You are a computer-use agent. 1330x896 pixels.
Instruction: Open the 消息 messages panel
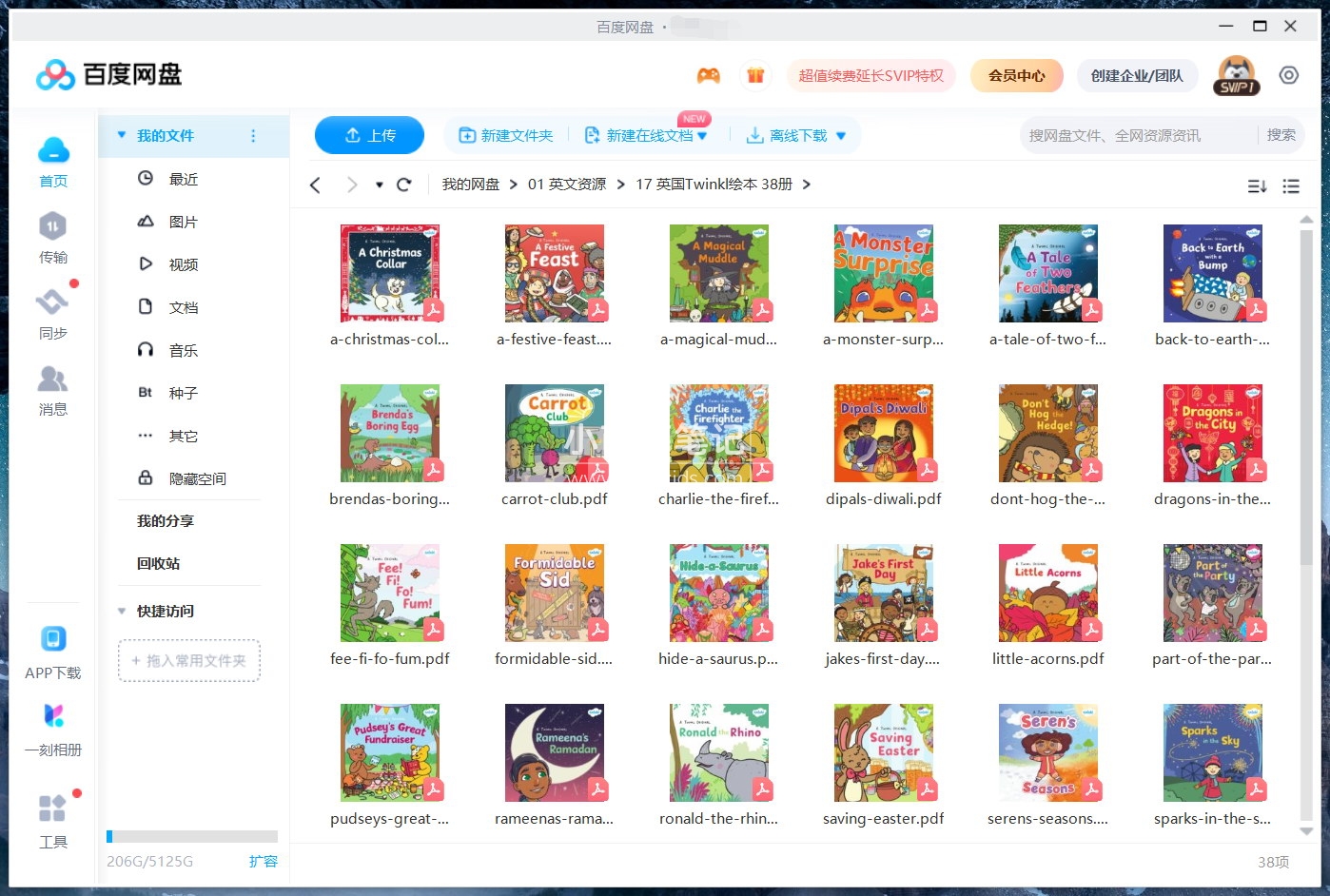click(x=53, y=390)
